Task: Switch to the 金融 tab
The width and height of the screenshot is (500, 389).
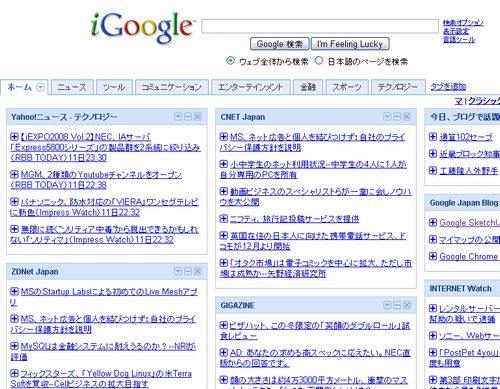Action: point(308,87)
